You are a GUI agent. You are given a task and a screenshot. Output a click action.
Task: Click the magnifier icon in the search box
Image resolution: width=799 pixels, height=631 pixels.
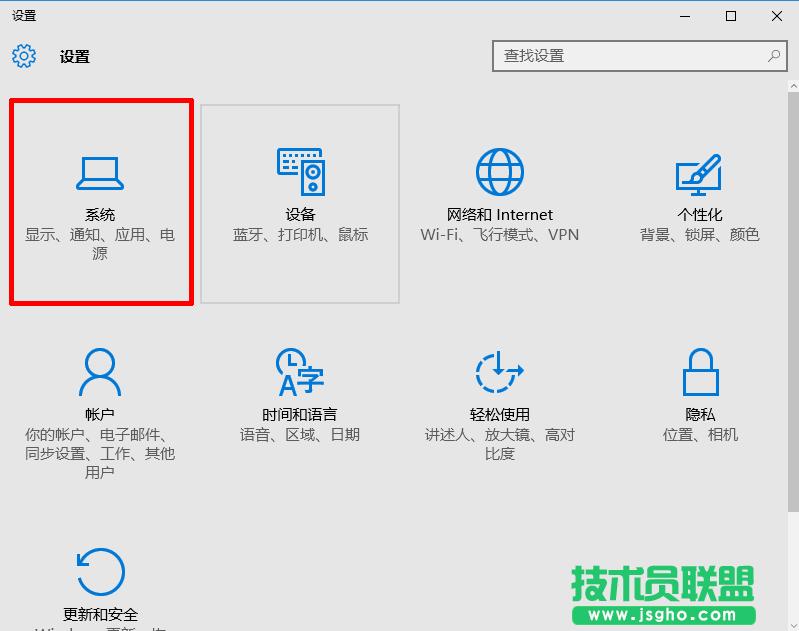[x=773, y=56]
